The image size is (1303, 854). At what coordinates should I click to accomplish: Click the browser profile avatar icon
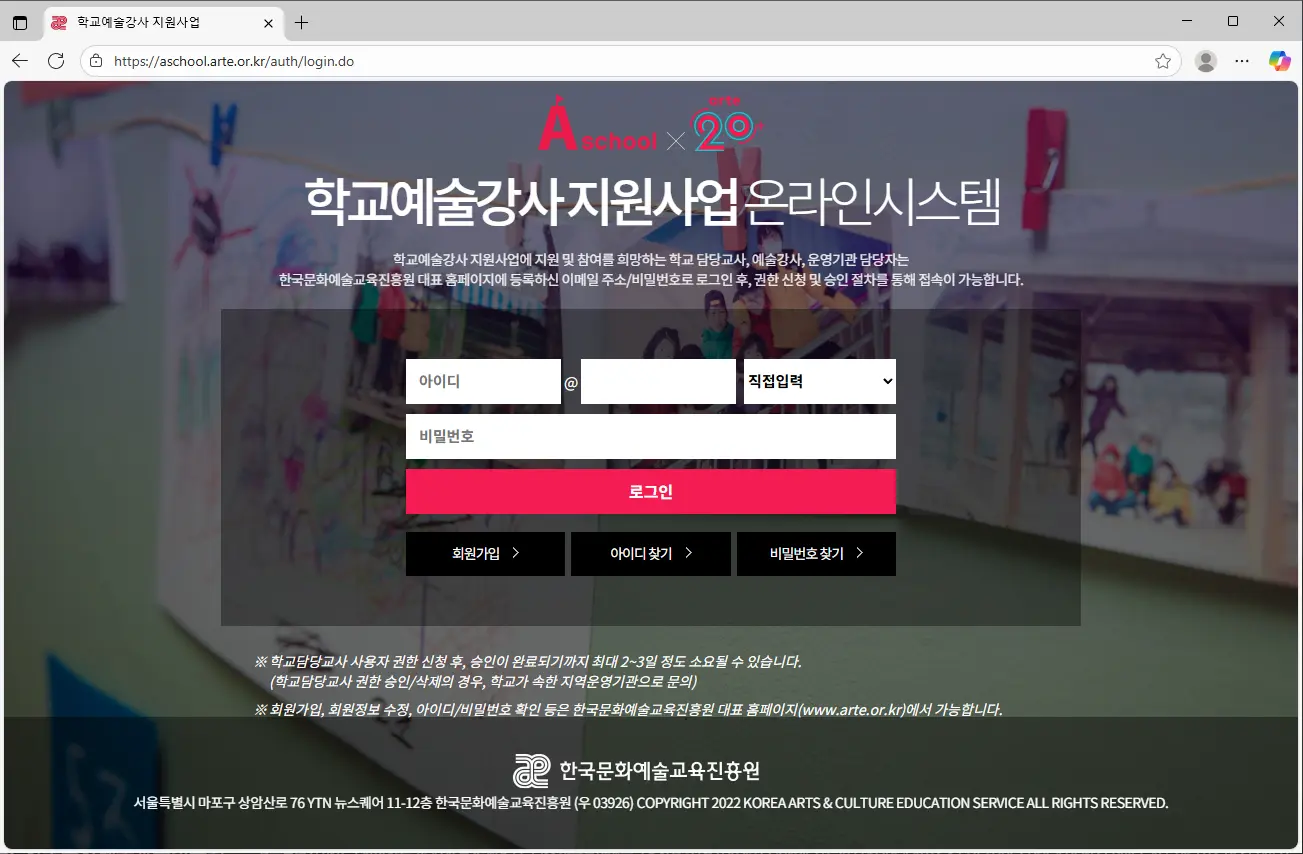pos(1205,60)
